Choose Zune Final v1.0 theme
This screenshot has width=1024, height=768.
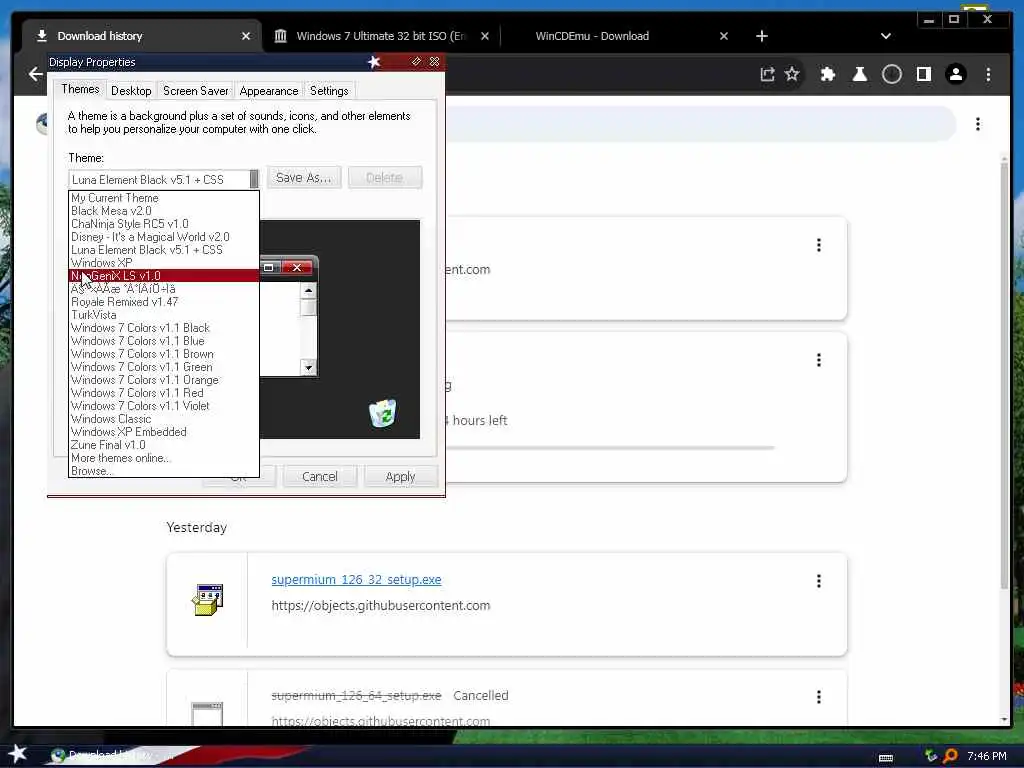[163, 445]
